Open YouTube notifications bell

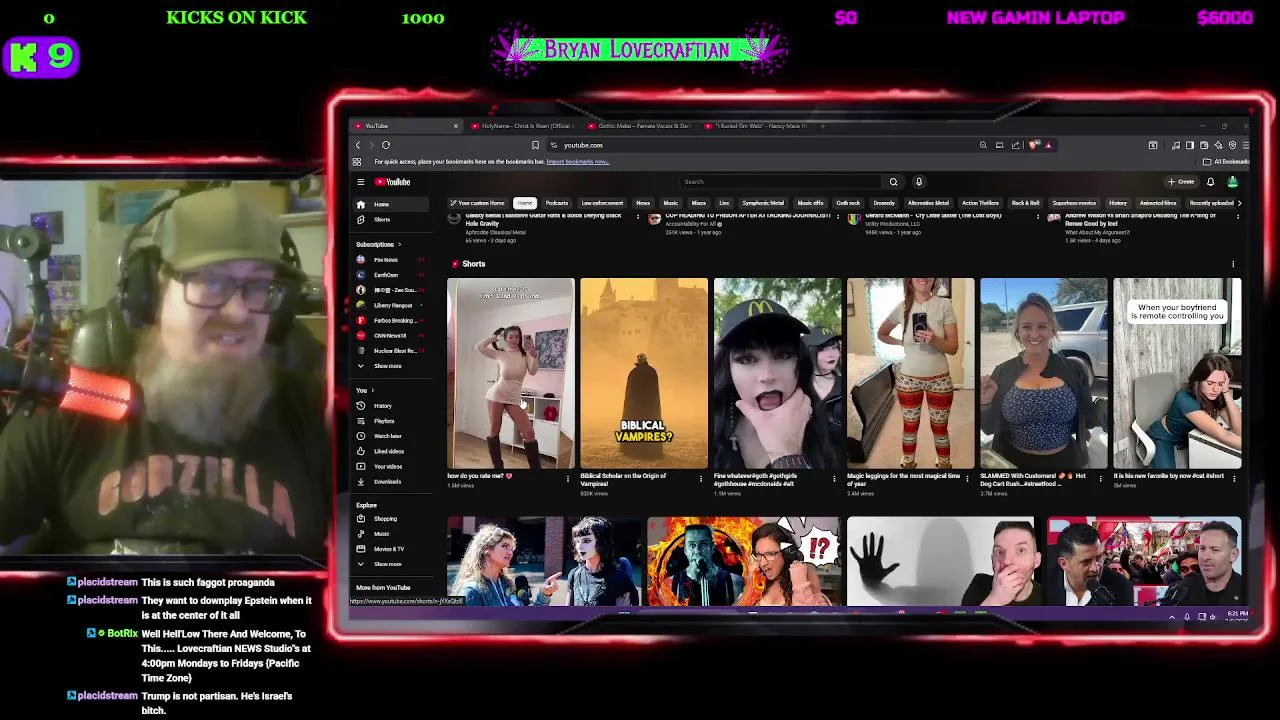(x=1210, y=182)
